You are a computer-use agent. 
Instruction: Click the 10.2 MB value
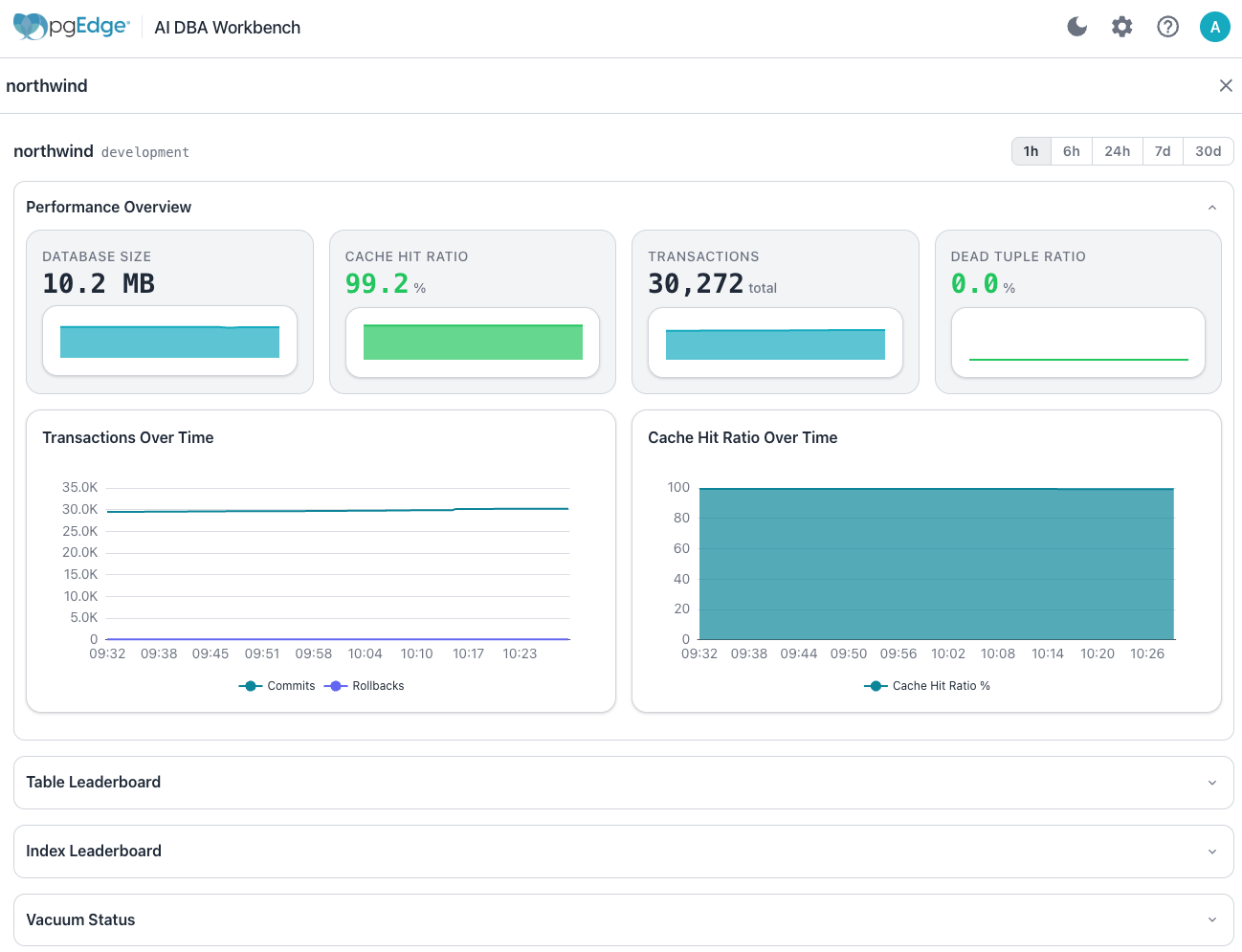point(99,283)
